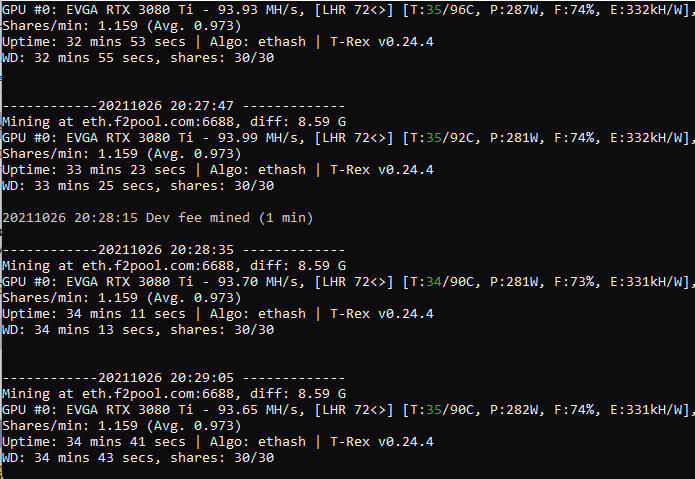
Task: Click the P:282W power reading
Action: (516, 410)
